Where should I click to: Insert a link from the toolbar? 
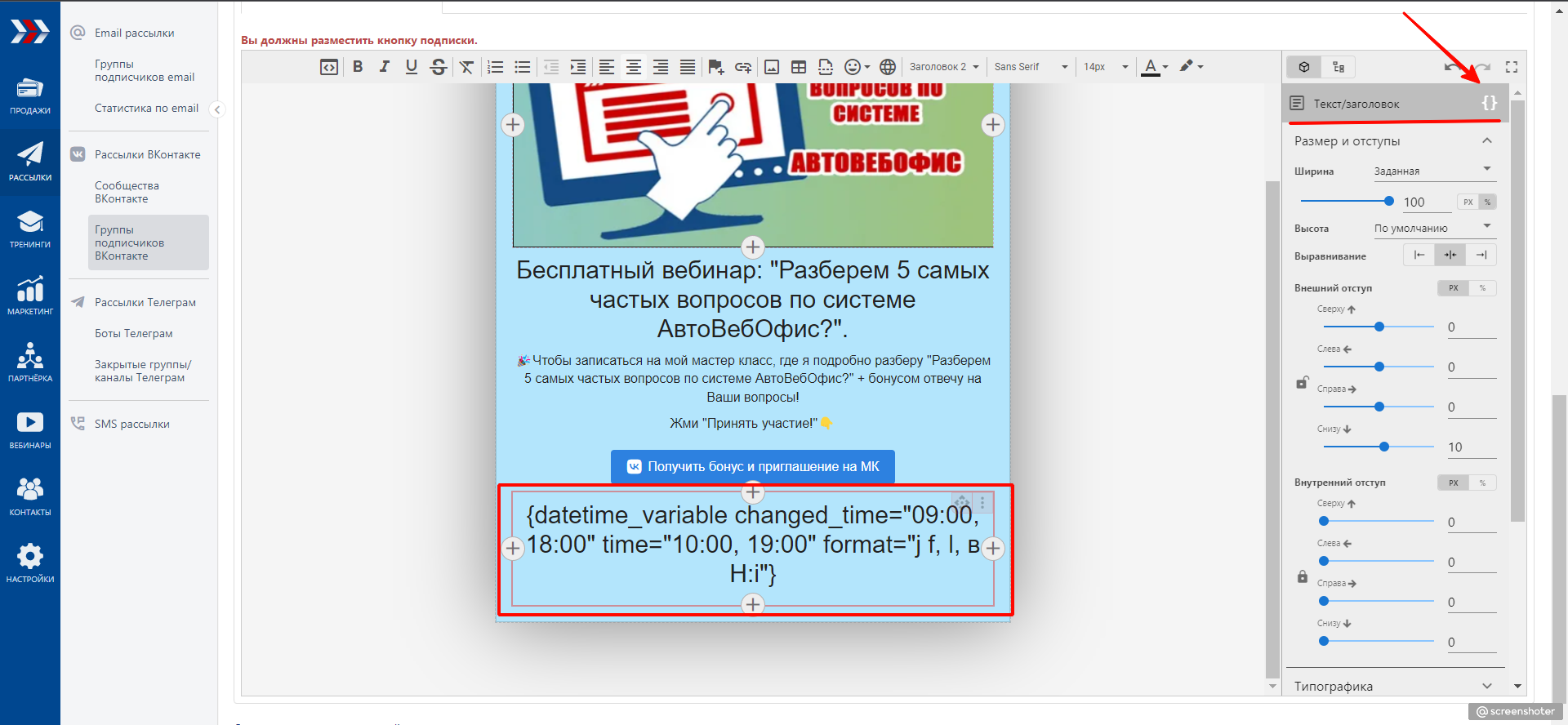pyautogui.click(x=742, y=67)
